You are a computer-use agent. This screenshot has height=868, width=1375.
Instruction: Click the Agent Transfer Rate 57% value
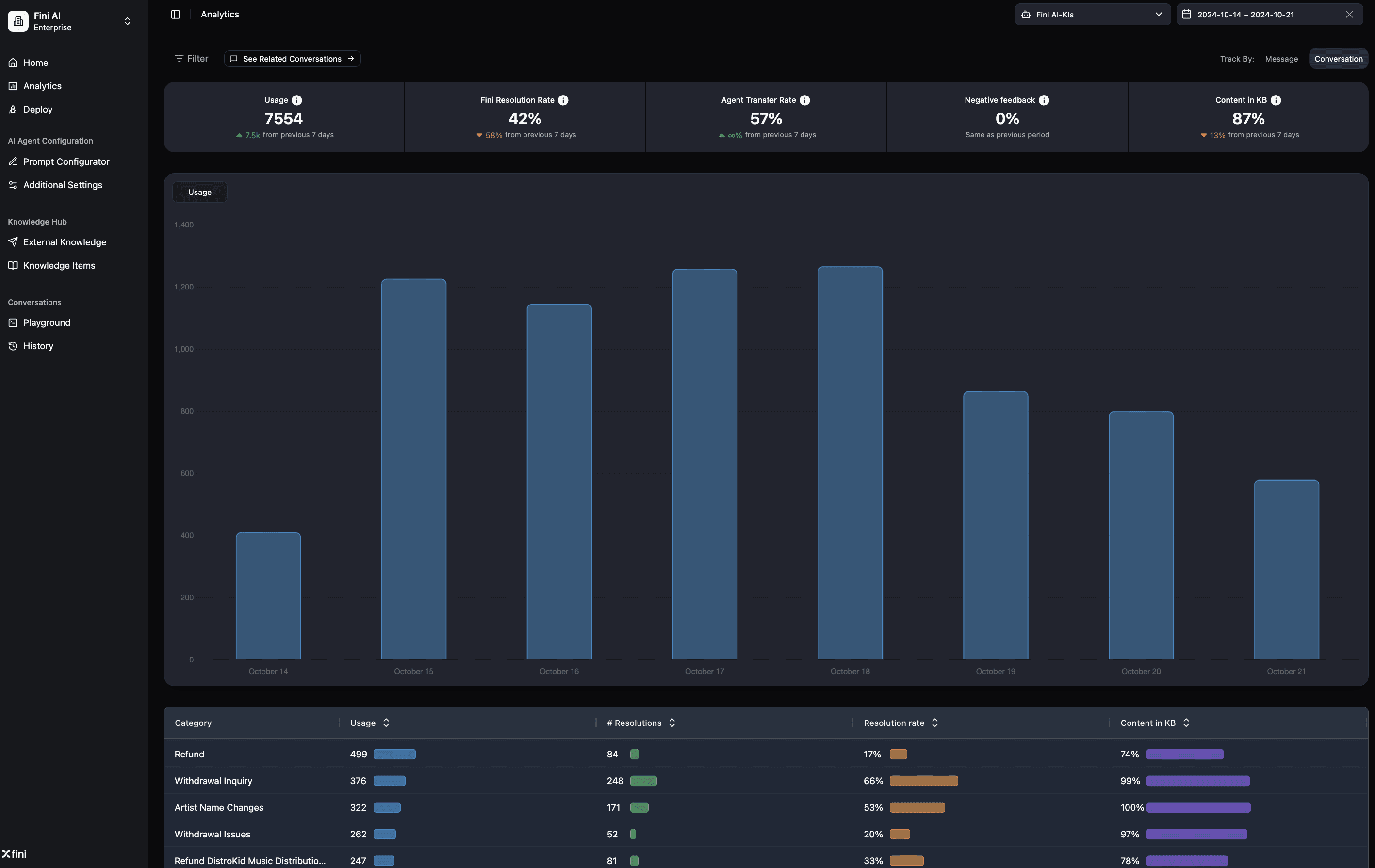coord(766,119)
